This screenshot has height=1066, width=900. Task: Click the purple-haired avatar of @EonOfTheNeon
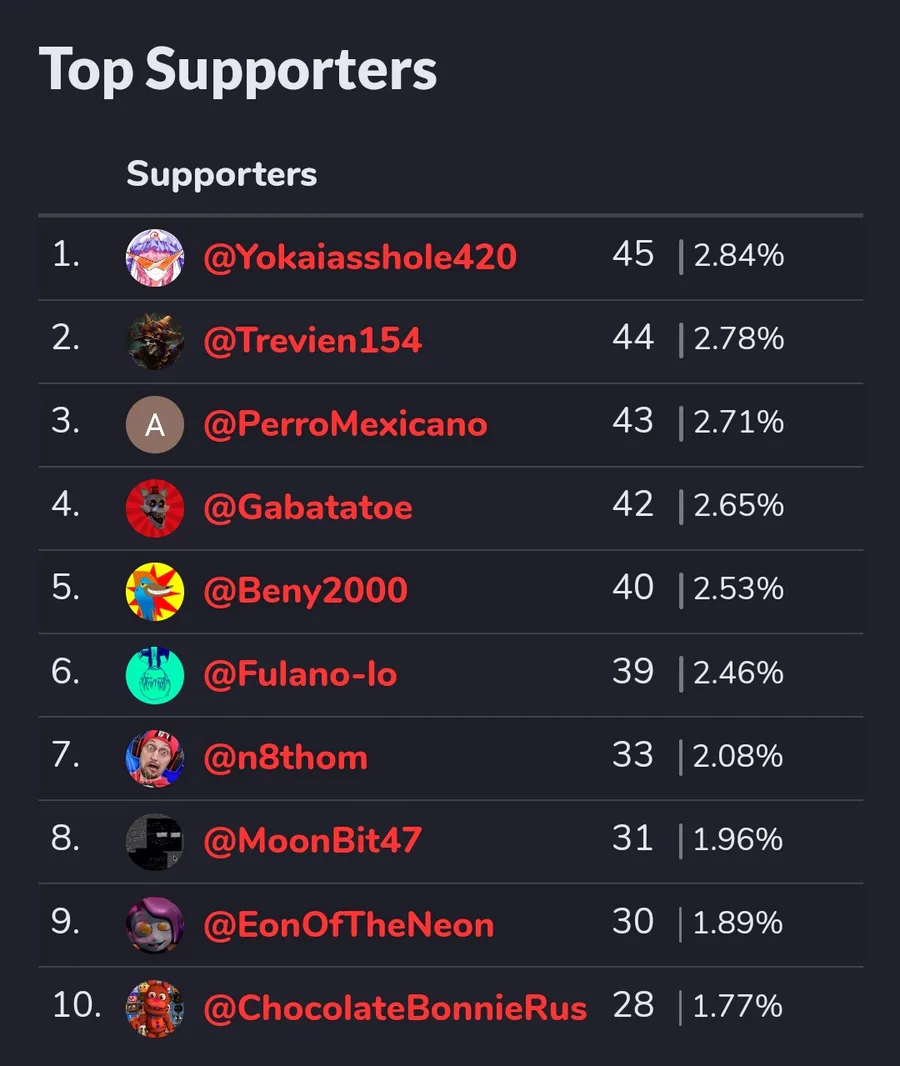coord(155,925)
